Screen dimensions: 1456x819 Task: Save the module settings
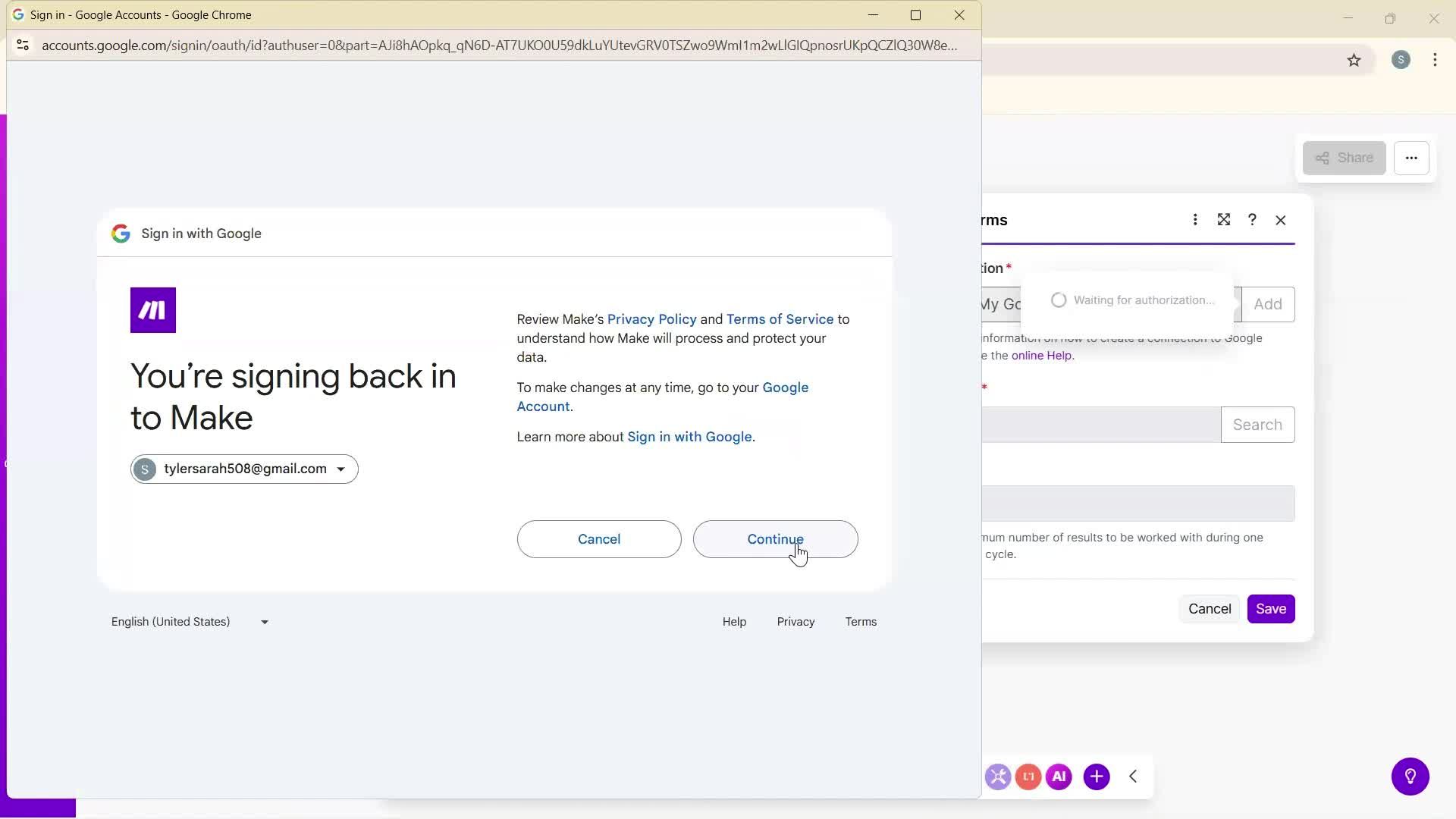point(1271,609)
